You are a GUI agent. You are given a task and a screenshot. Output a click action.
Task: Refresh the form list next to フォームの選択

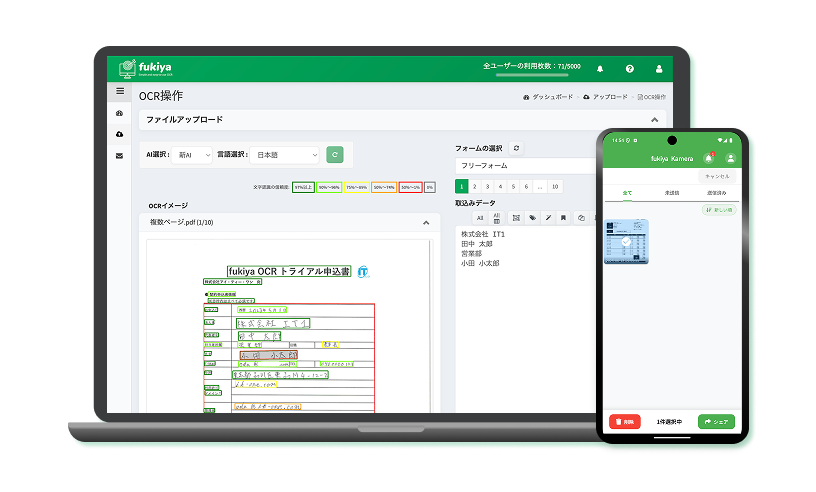(516, 148)
